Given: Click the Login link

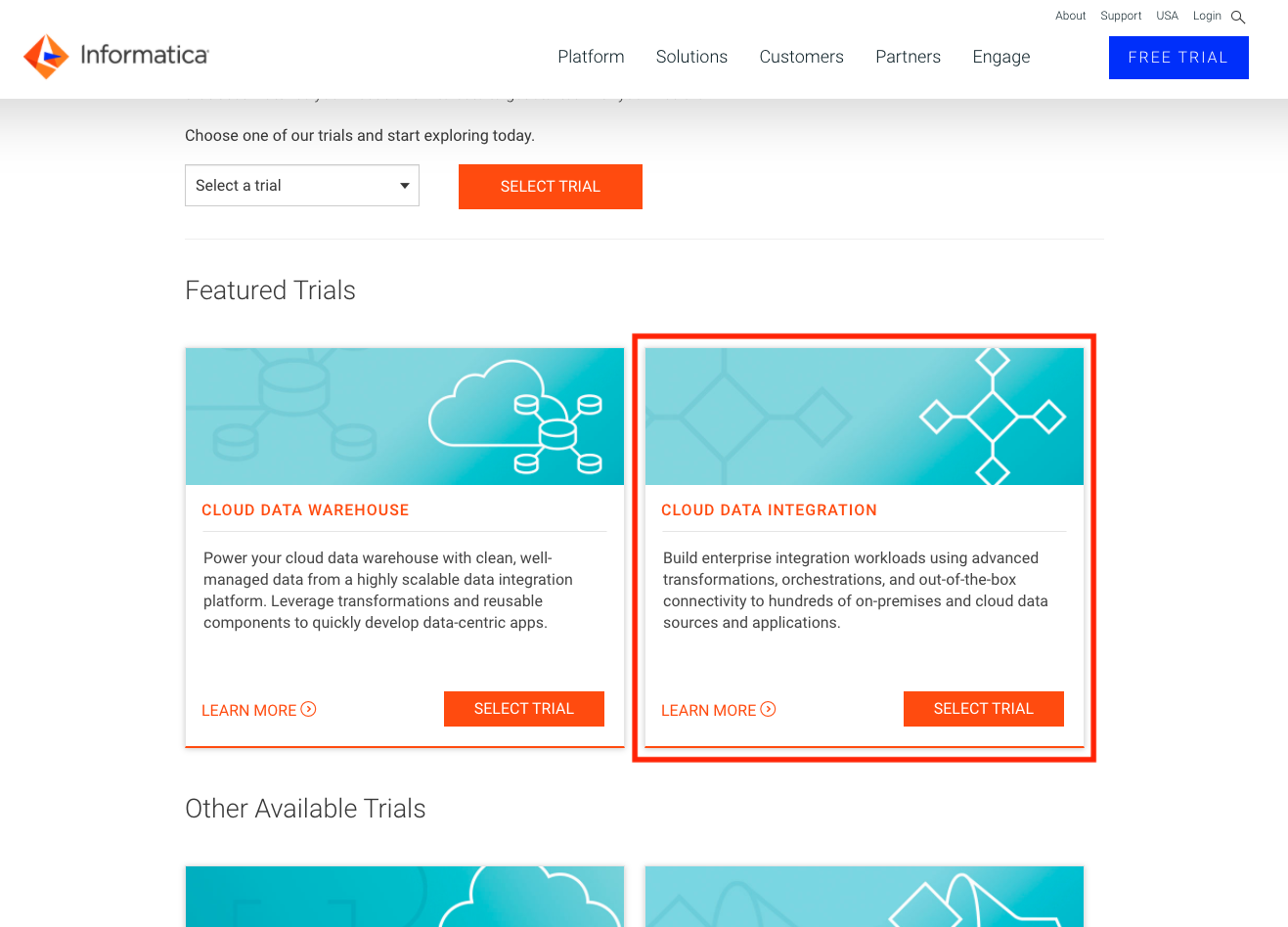Looking at the screenshot, I should pyautogui.click(x=1206, y=16).
